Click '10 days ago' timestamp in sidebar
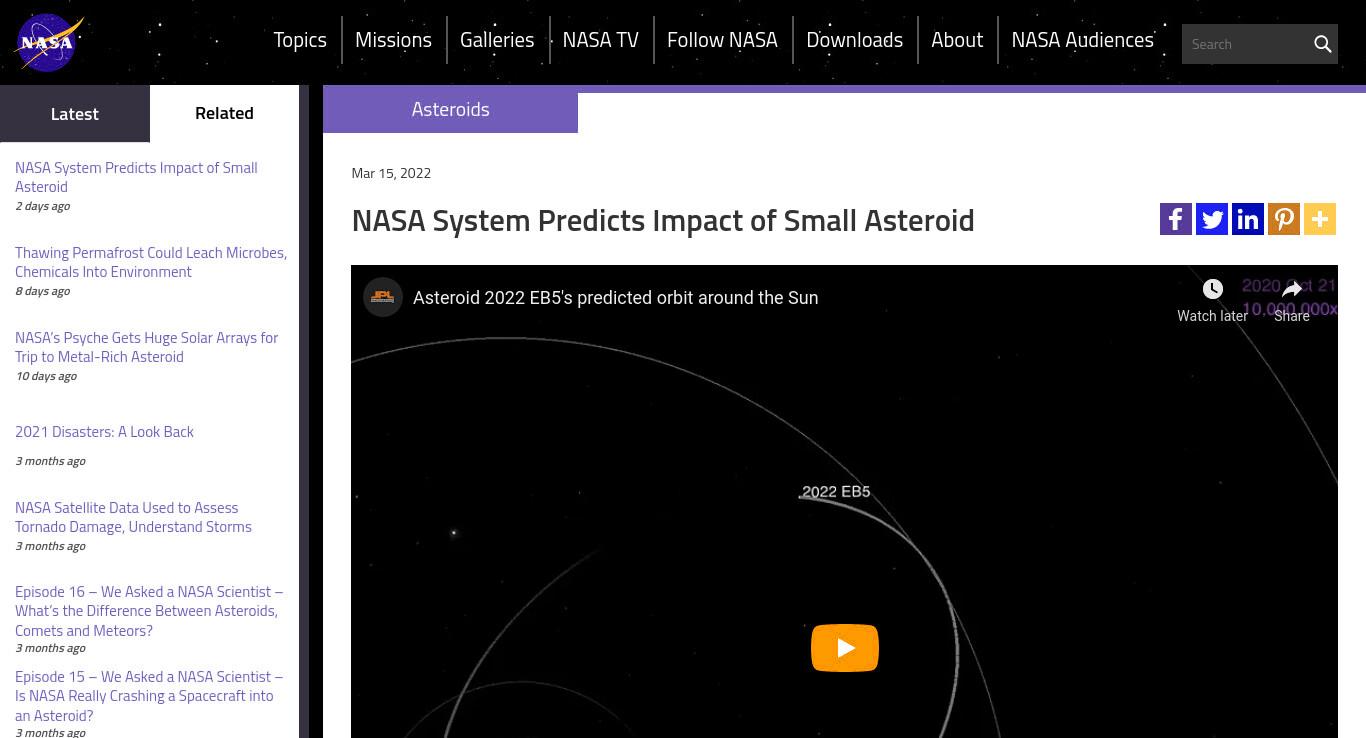This screenshot has height=738, width=1366. click(x=46, y=376)
